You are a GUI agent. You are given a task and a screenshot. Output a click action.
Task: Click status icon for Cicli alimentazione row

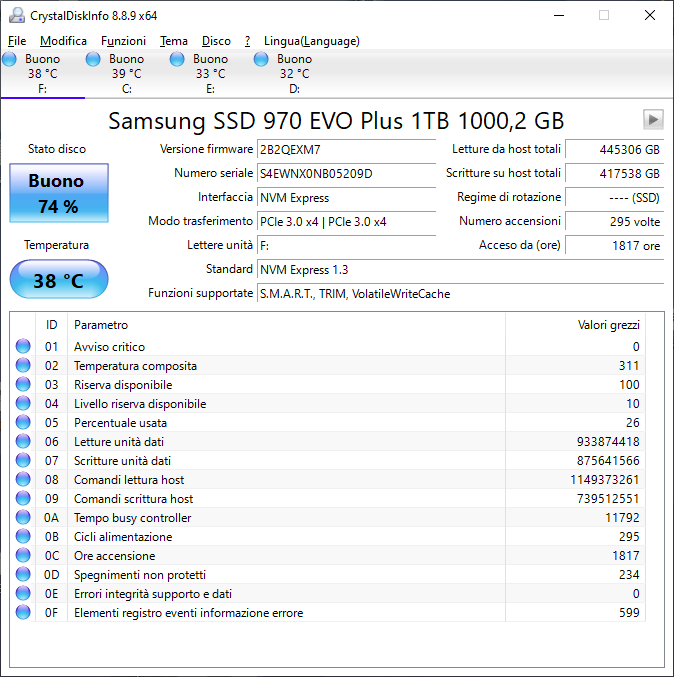point(23,536)
